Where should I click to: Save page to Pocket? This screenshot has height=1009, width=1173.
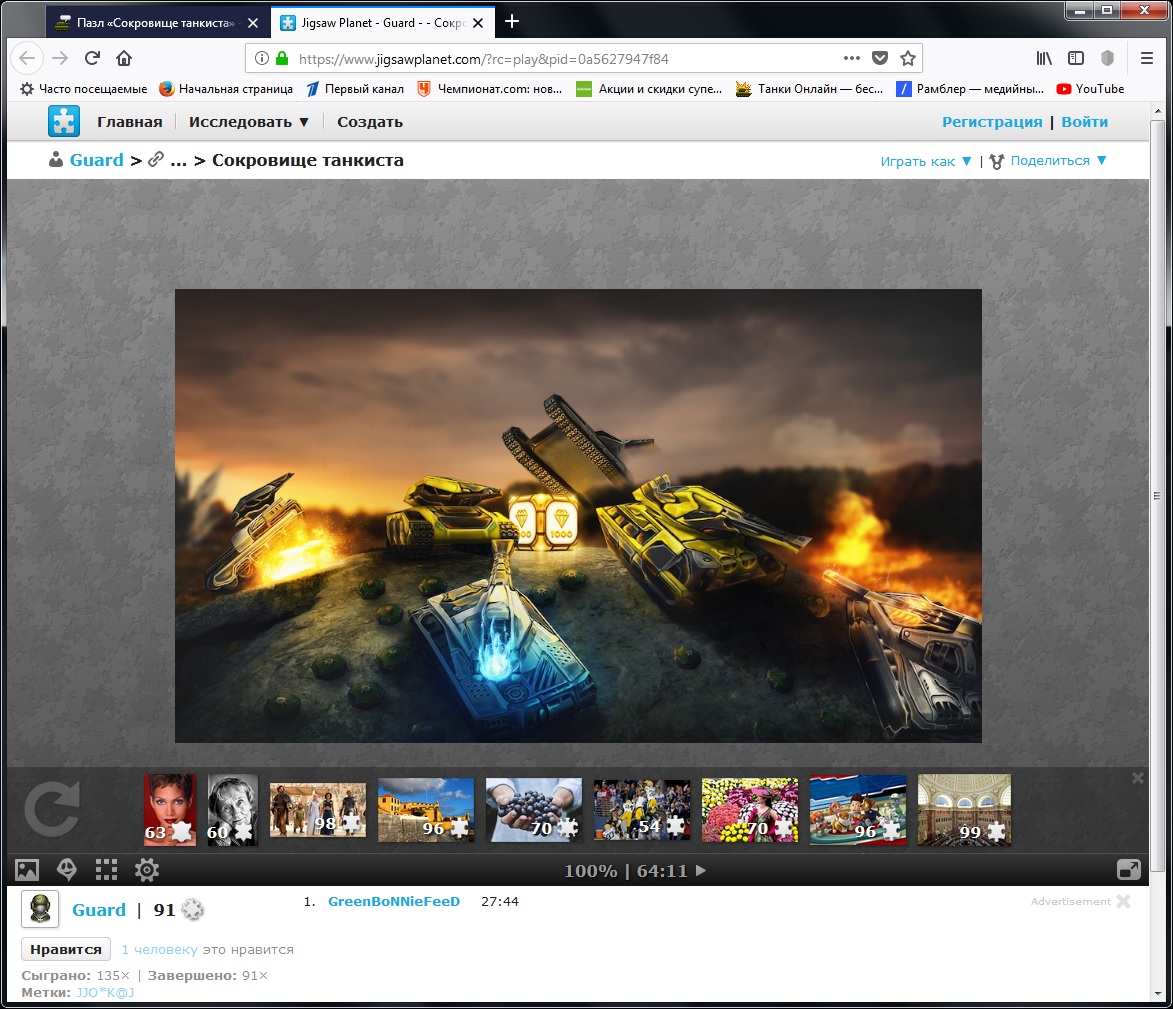pyautogui.click(x=880, y=58)
